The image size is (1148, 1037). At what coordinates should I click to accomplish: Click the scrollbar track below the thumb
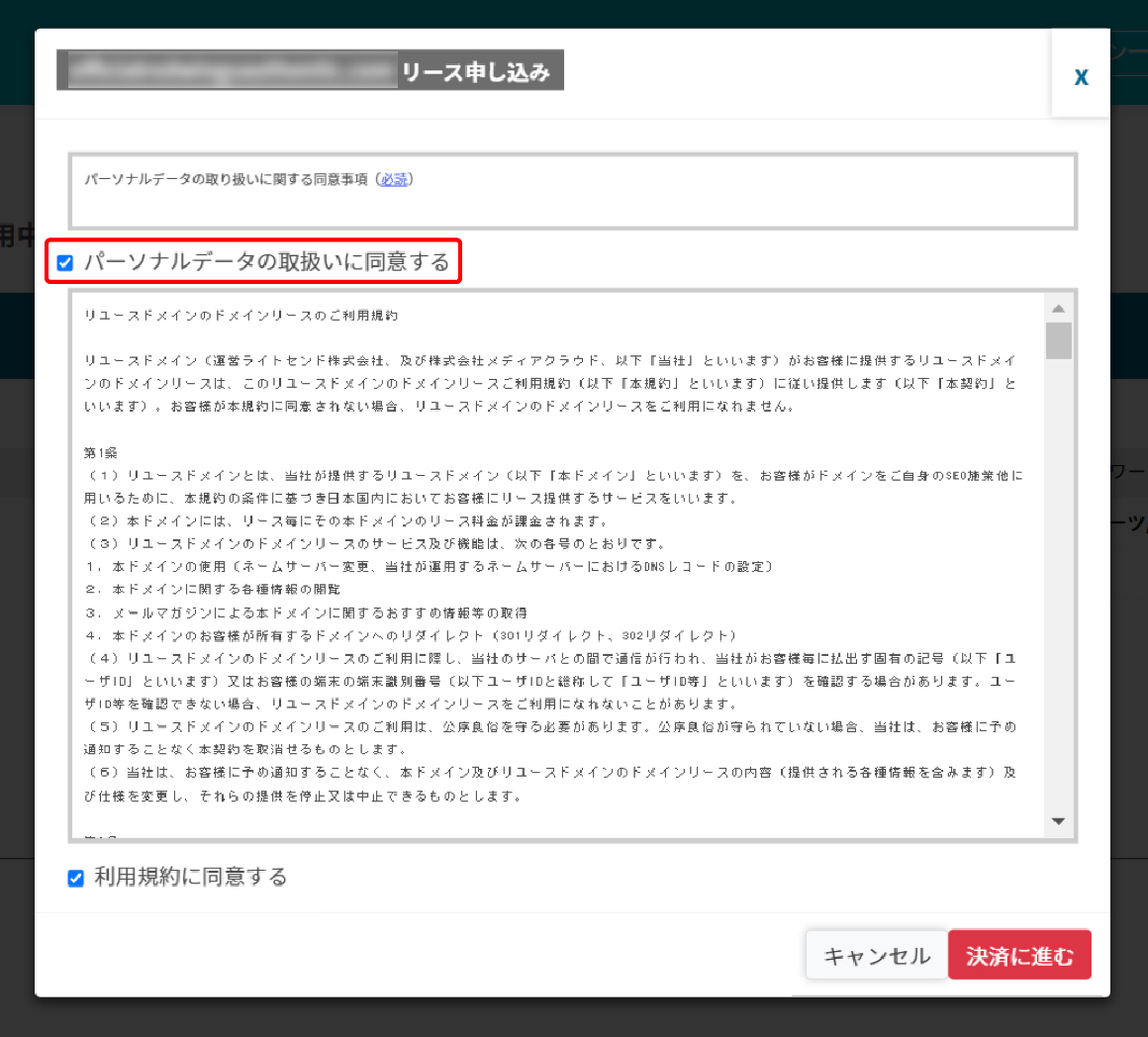1058,594
